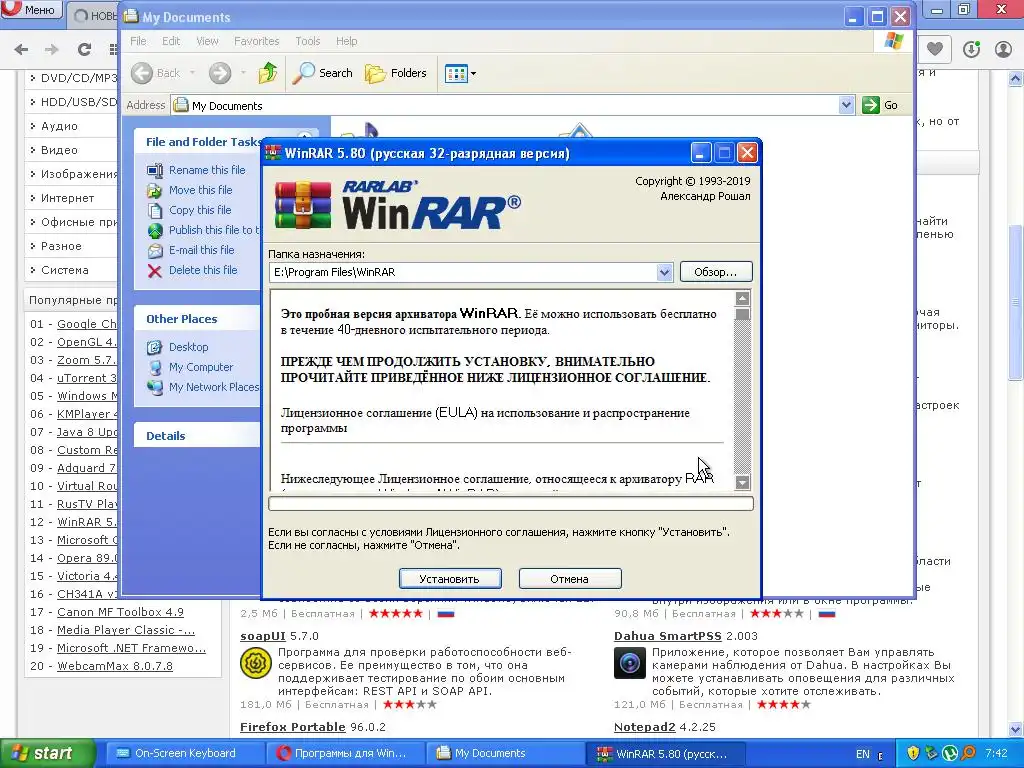Click the Windows start button

tap(47, 754)
